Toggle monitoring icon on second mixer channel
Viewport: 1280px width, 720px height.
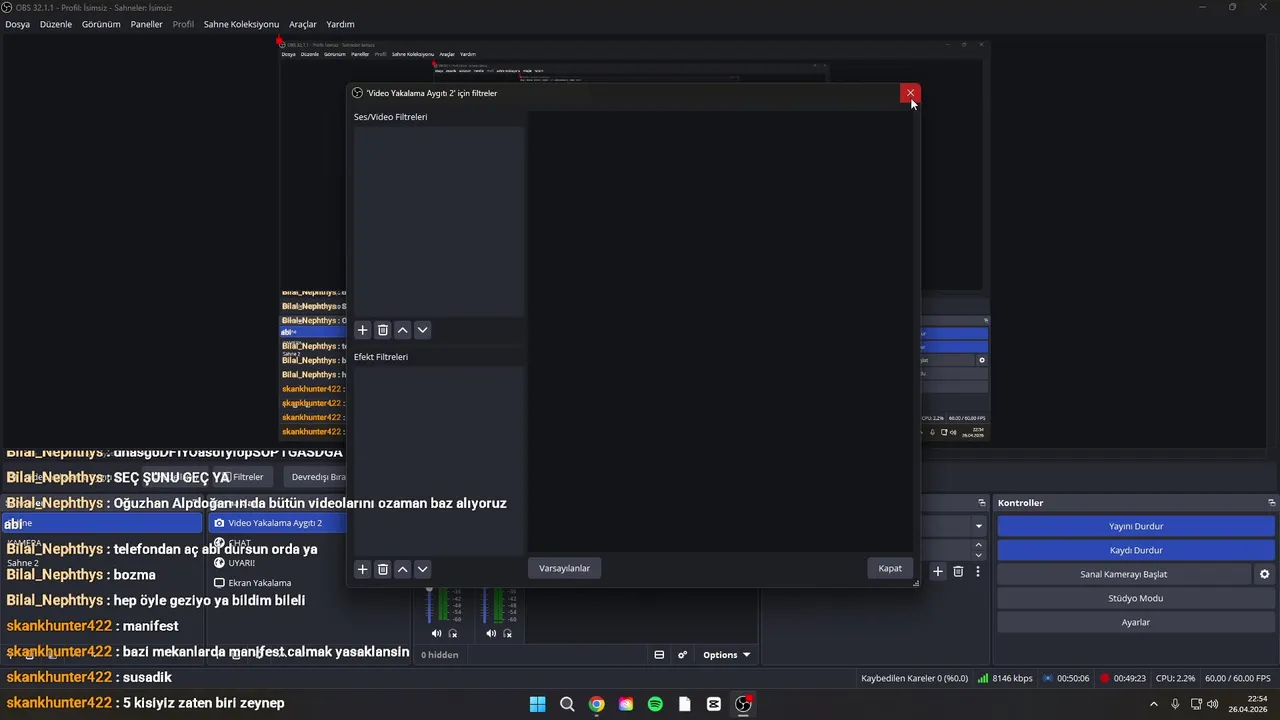click(507, 633)
